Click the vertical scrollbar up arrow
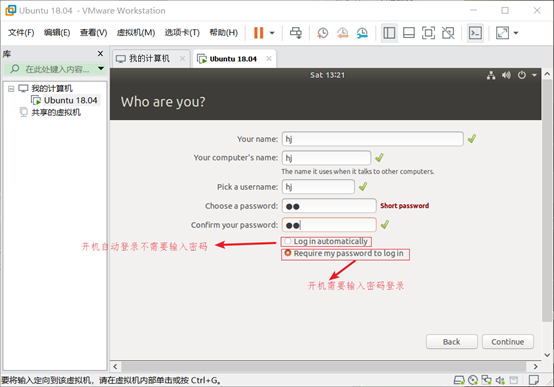Viewport: 554px width, 387px height. coord(547,74)
